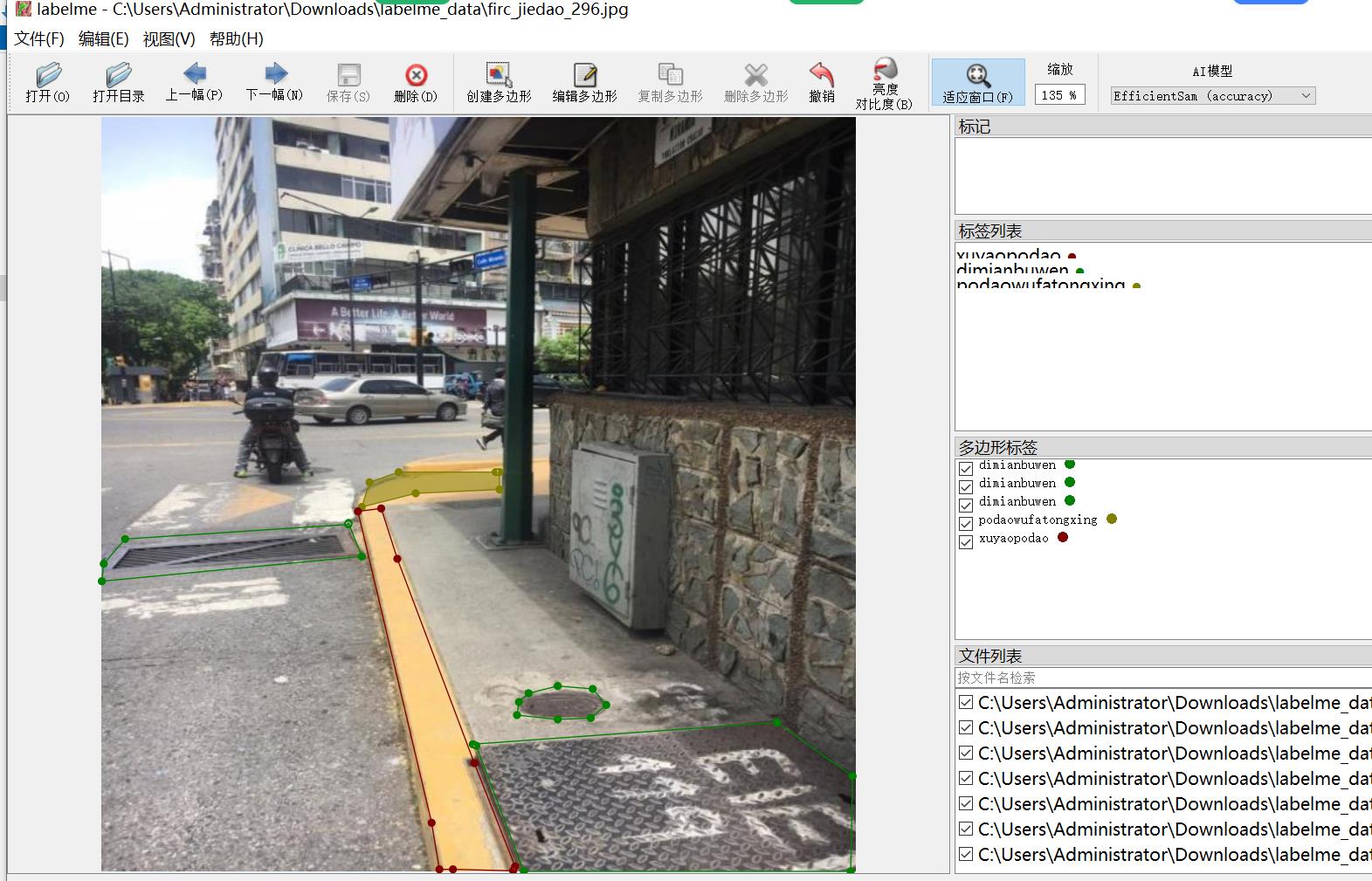
Task: Click the Open file (打开) toolbar icon
Action: coord(48,82)
